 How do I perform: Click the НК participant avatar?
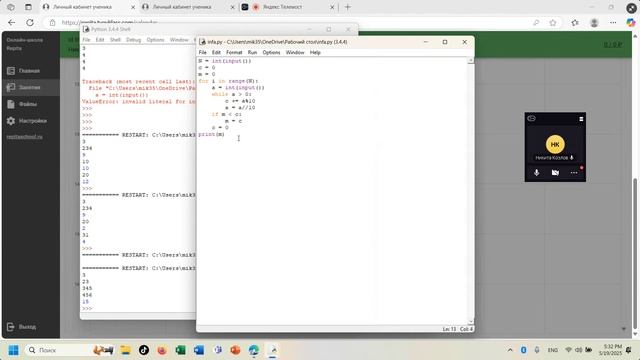coord(555,144)
